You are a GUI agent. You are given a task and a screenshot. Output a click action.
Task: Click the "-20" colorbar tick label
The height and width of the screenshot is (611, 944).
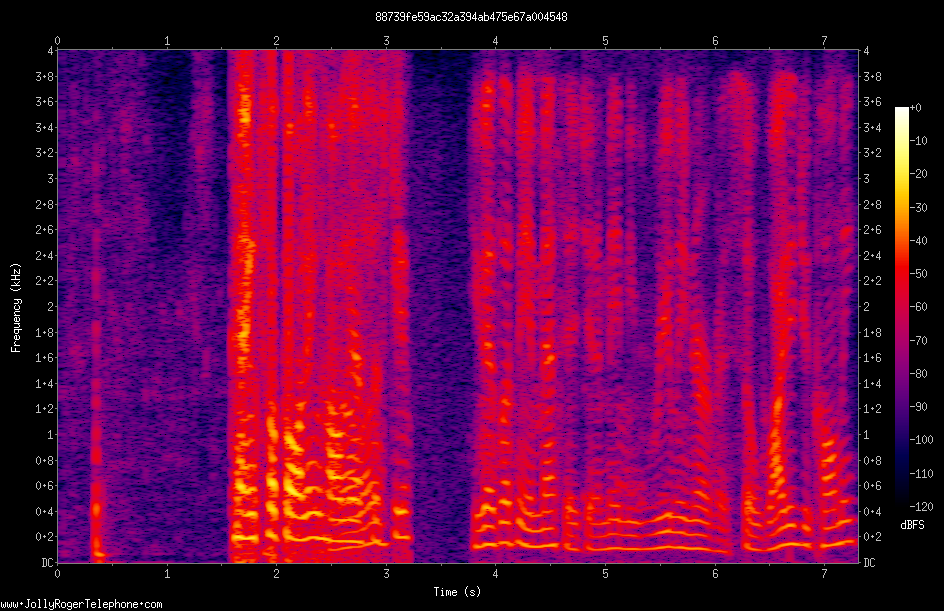(x=918, y=174)
